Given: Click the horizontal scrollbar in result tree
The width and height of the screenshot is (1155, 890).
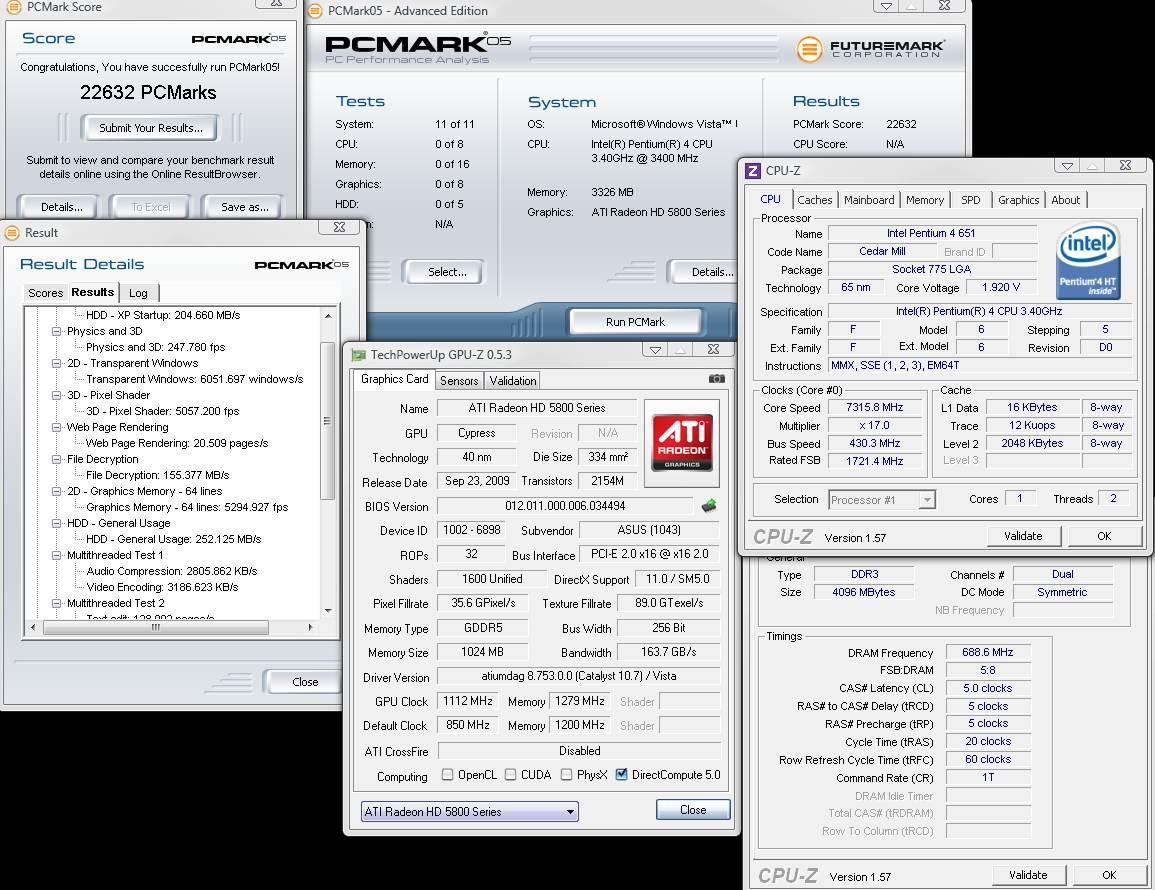Looking at the screenshot, I should click(x=155, y=627).
